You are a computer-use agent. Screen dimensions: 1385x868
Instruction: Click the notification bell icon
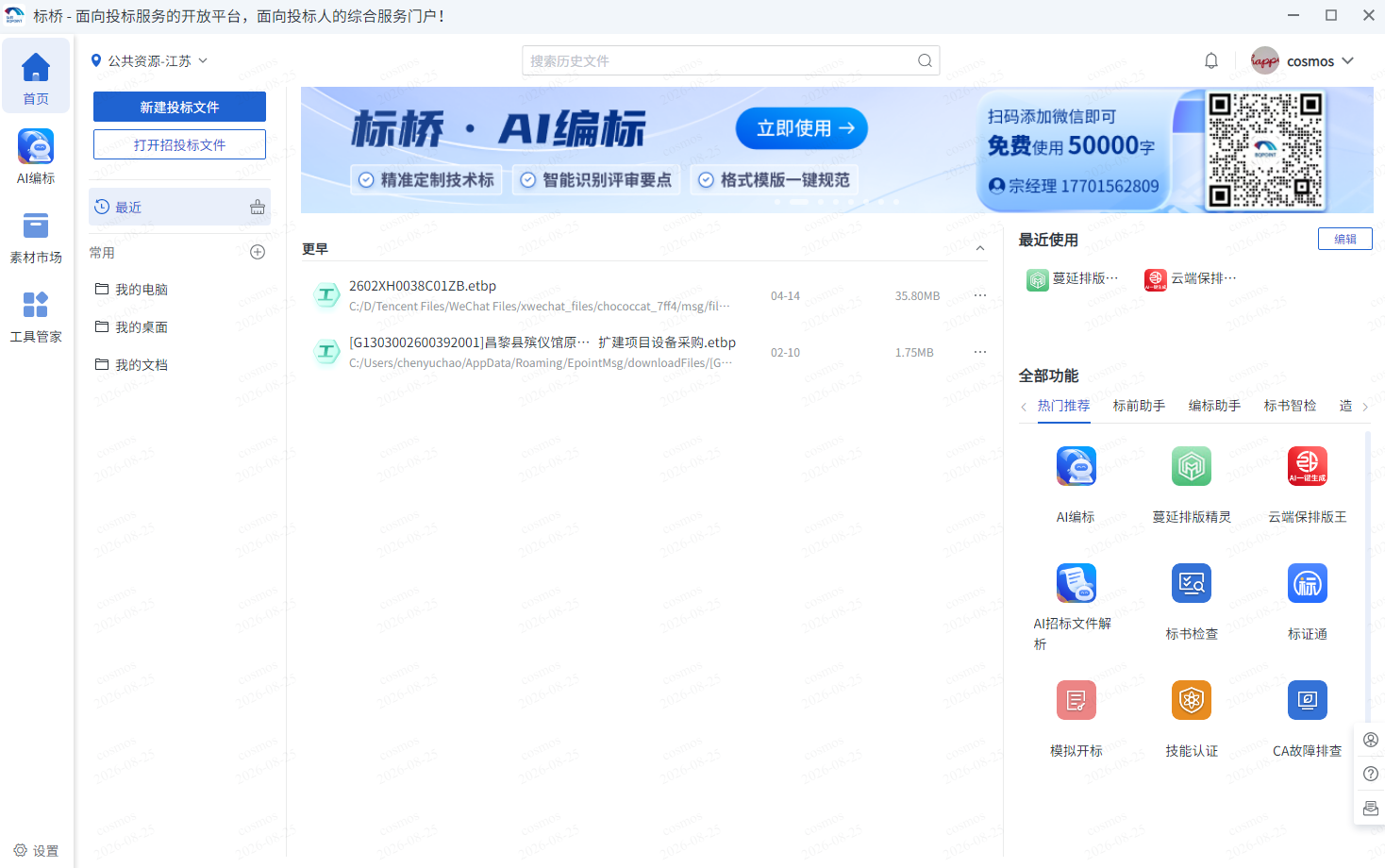pos(1211,60)
